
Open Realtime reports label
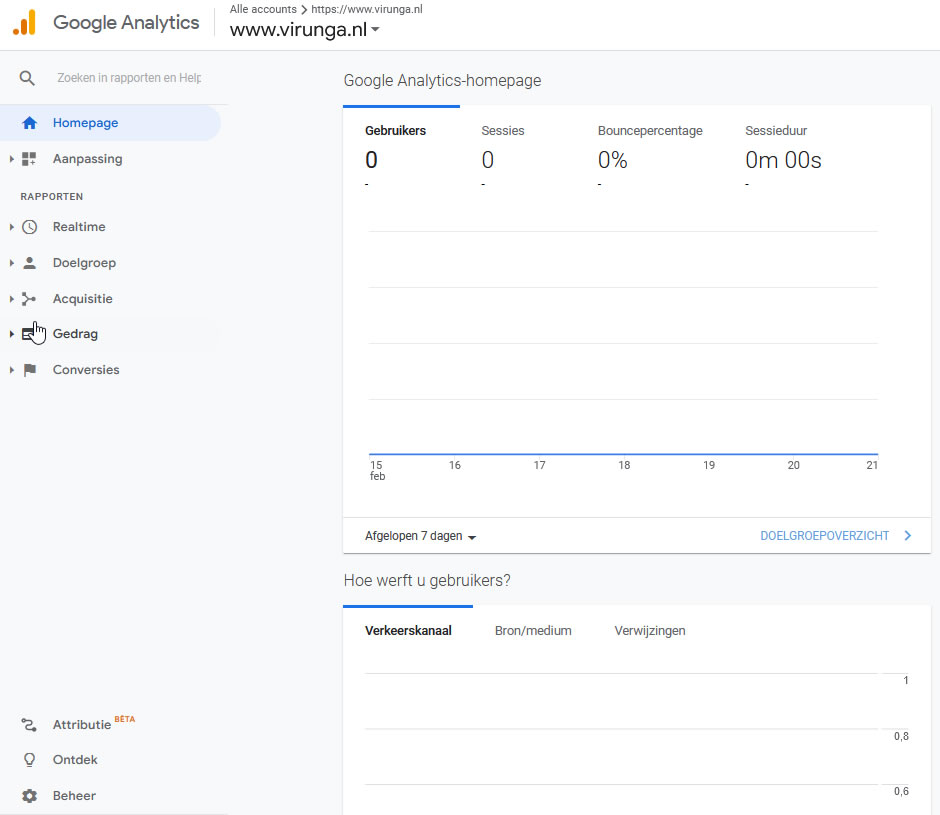(x=79, y=227)
